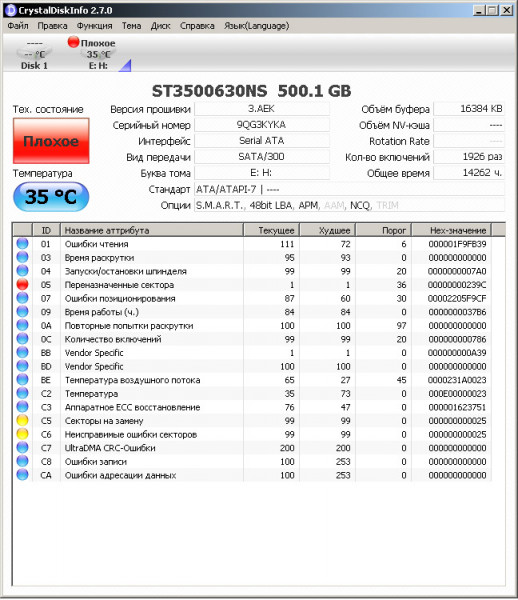Click status icon for Повторные попытки раскрутки

tap(23, 325)
